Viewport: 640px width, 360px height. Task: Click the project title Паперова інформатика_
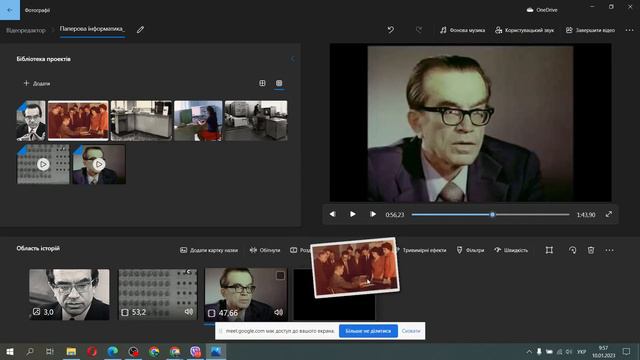pos(92,29)
